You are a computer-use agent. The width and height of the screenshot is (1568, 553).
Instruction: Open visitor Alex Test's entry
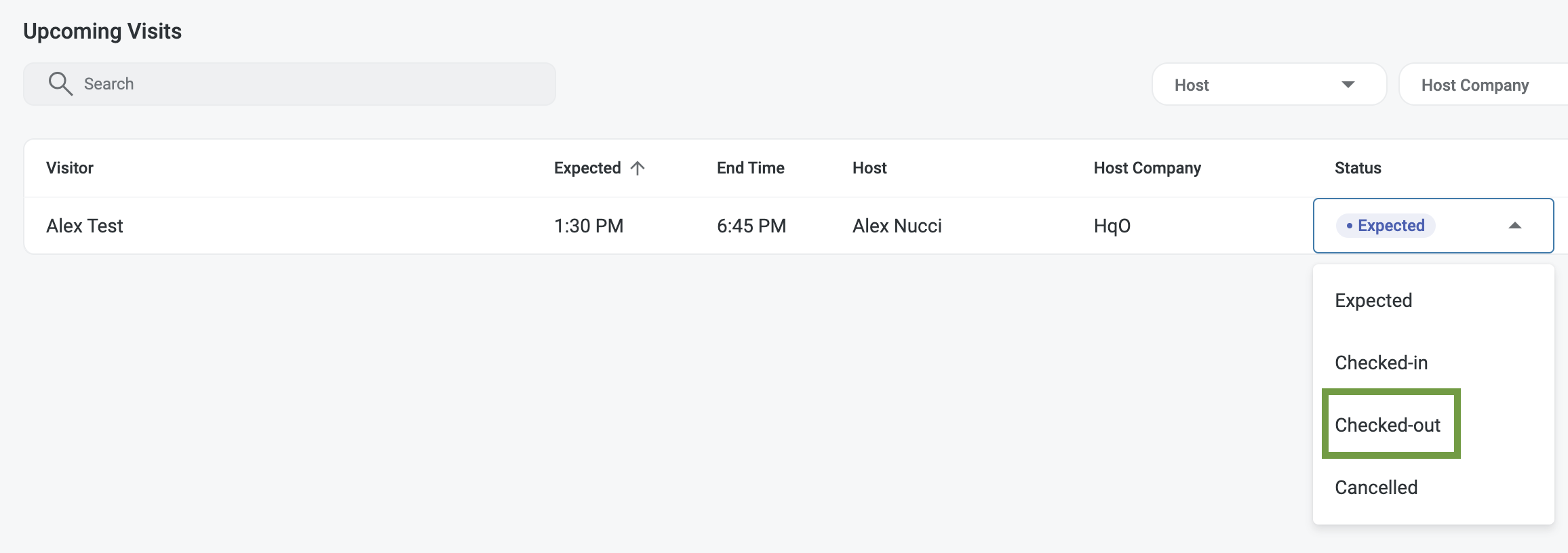pyautogui.click(x=85, y=226)
